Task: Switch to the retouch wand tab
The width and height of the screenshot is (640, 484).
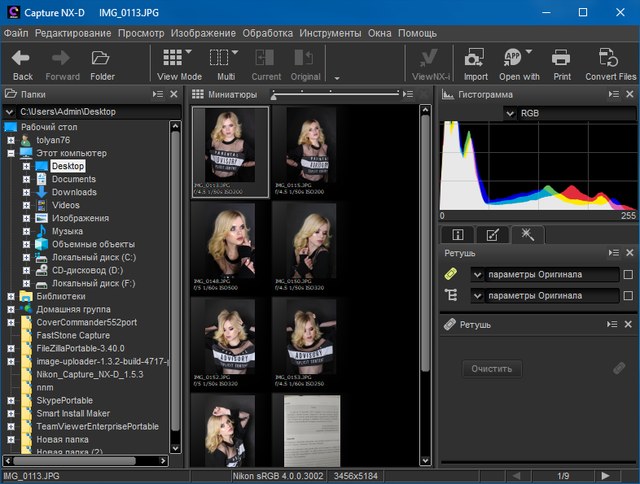Action: pyautogui.click(x=526, y=235)
